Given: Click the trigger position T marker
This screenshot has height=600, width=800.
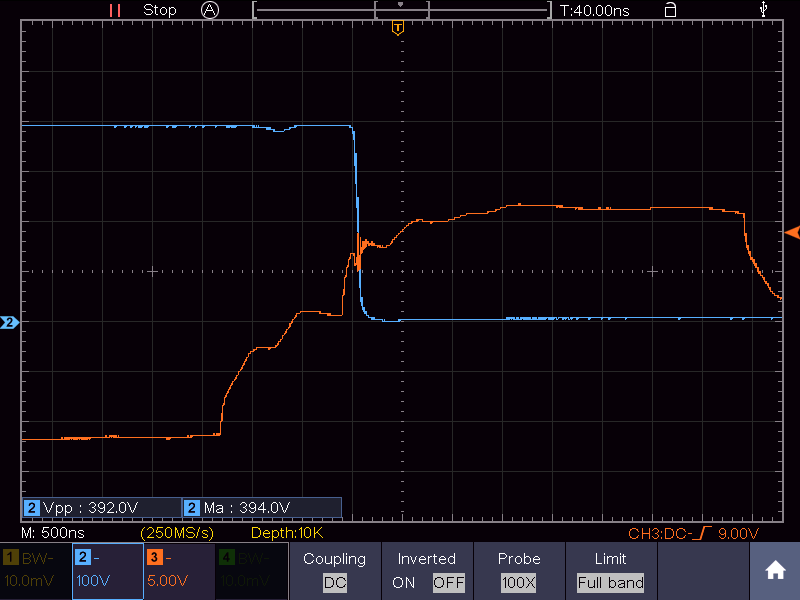Looking at the screenshot, I should pos(398,28).
